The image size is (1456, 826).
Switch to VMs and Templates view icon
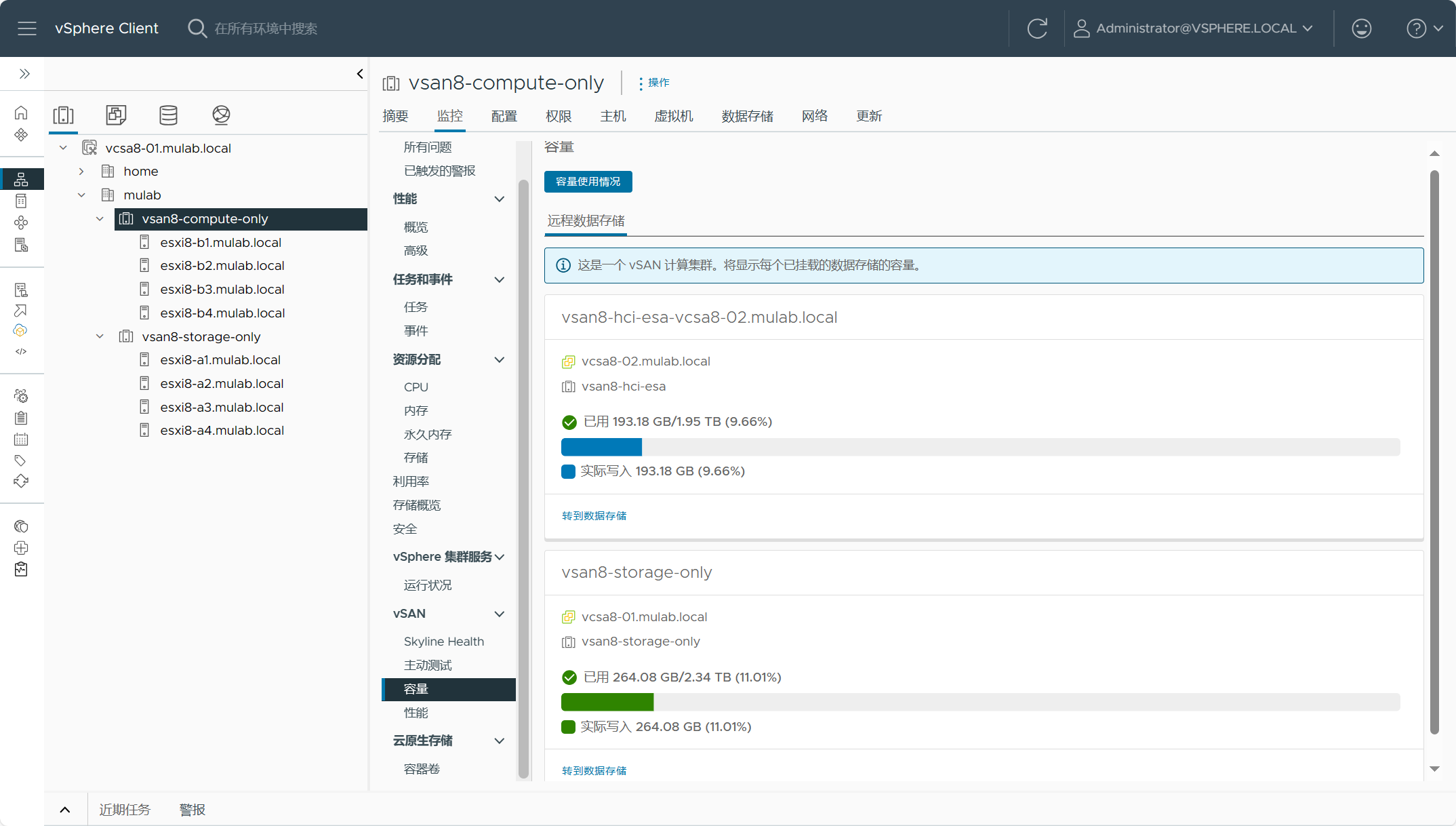tap(116, 115)
